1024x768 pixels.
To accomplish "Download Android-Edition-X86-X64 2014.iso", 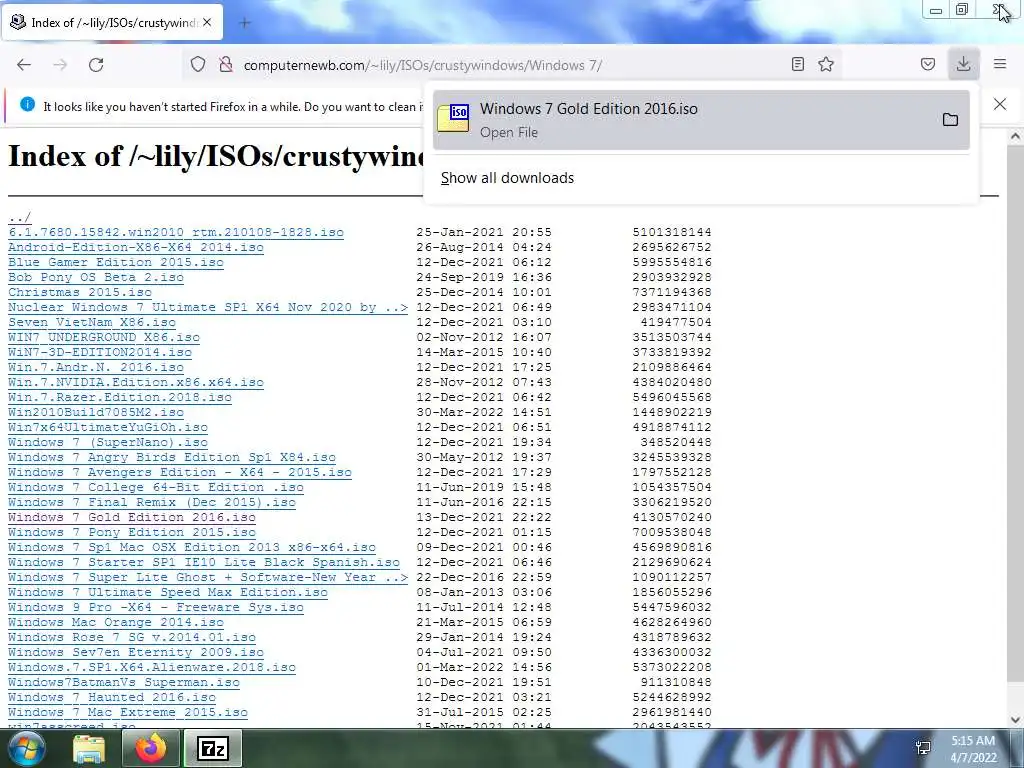I will (x=136, y=248).
